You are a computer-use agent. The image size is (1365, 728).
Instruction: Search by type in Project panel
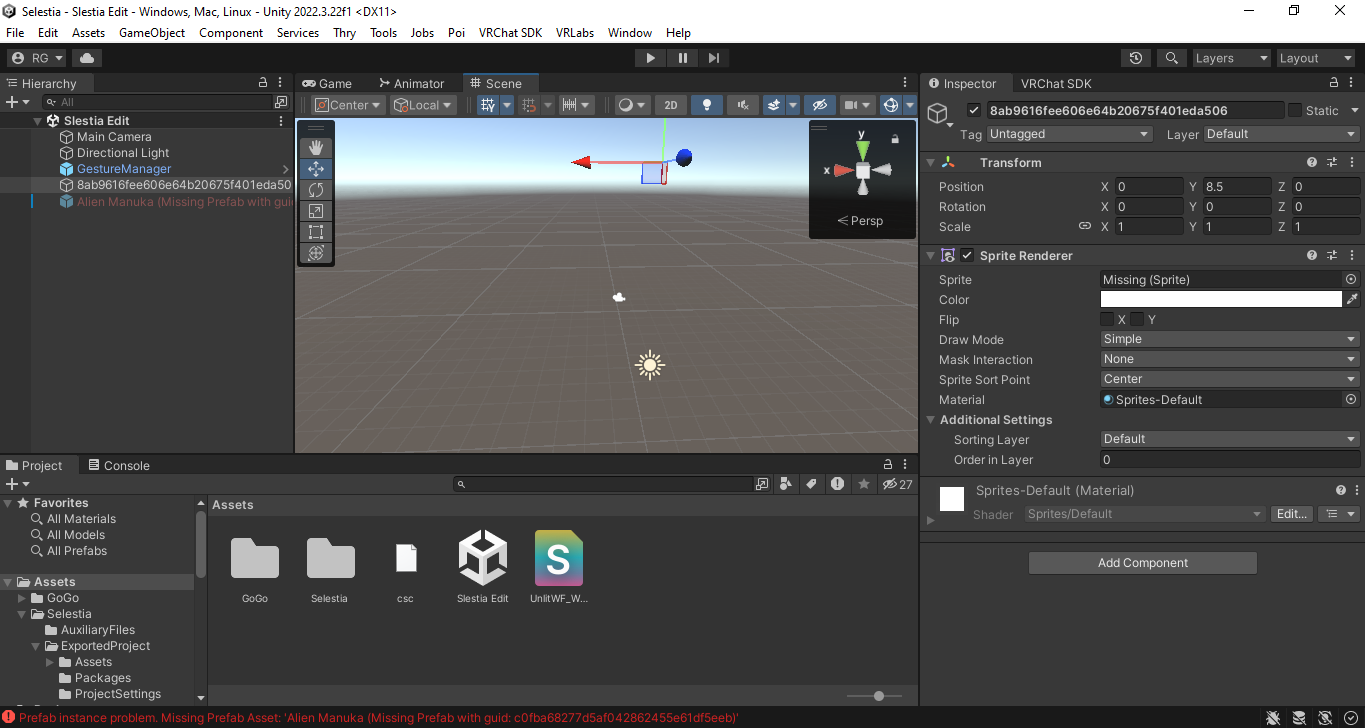pos(786,484)
